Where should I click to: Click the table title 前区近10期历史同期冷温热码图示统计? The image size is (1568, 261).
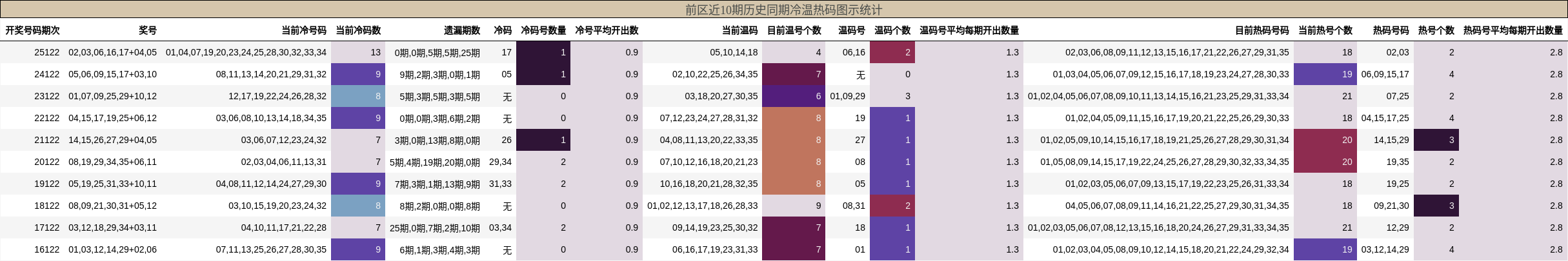[x=783, y=10]
